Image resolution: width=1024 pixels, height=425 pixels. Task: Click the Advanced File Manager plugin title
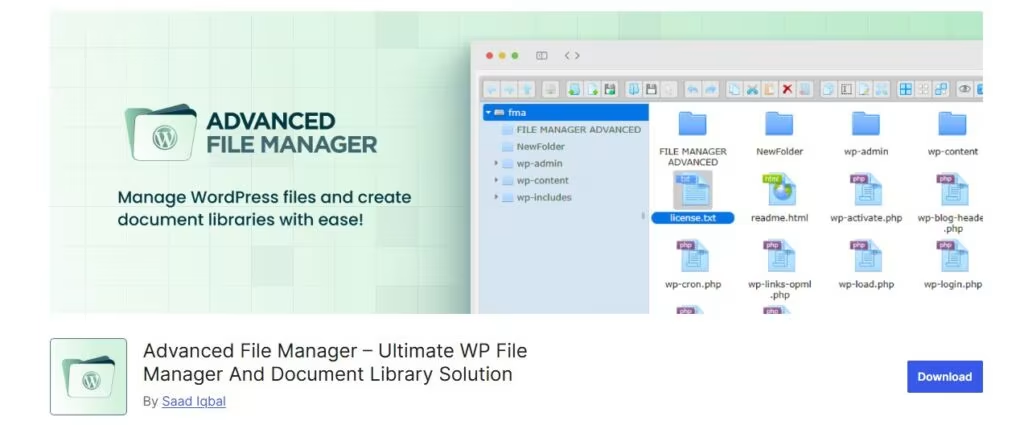[x=335, y=362]
